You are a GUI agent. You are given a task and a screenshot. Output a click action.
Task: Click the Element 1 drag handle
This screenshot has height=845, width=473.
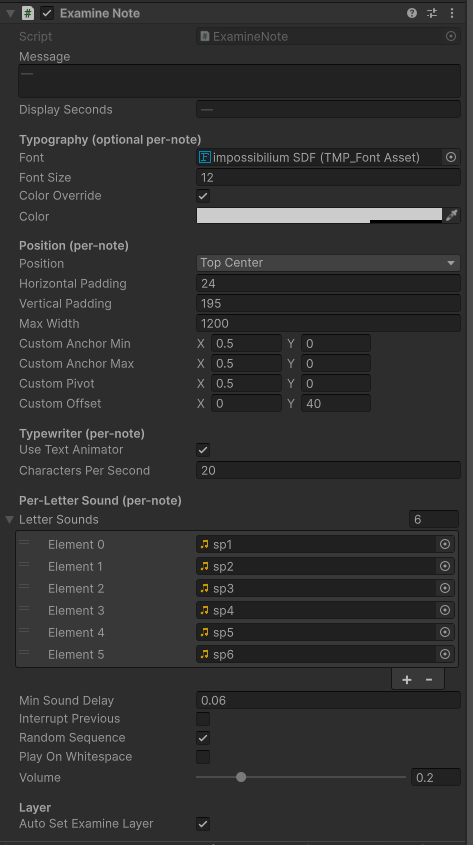[24, 564]
